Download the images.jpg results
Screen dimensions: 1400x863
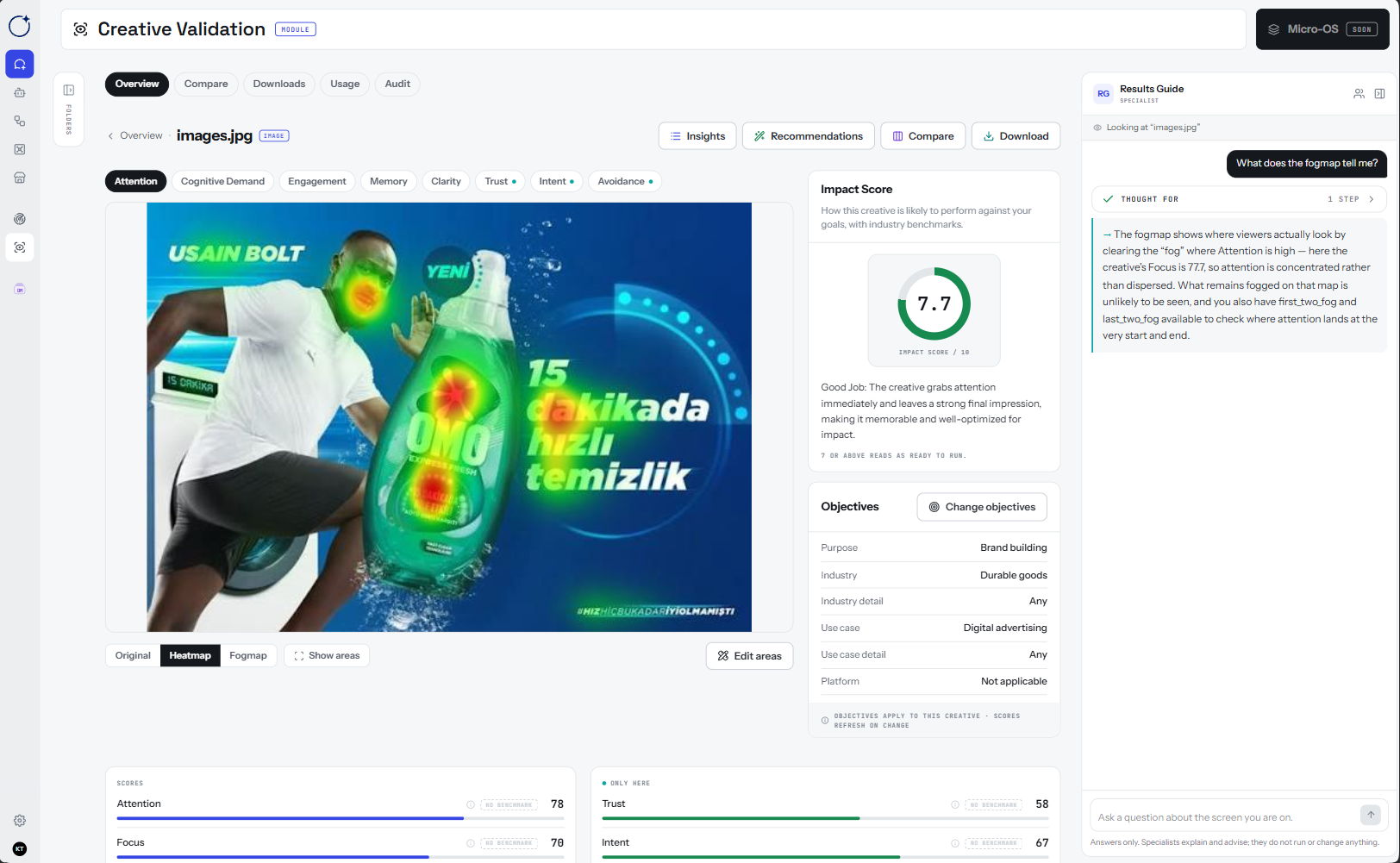click(1016, 136)
